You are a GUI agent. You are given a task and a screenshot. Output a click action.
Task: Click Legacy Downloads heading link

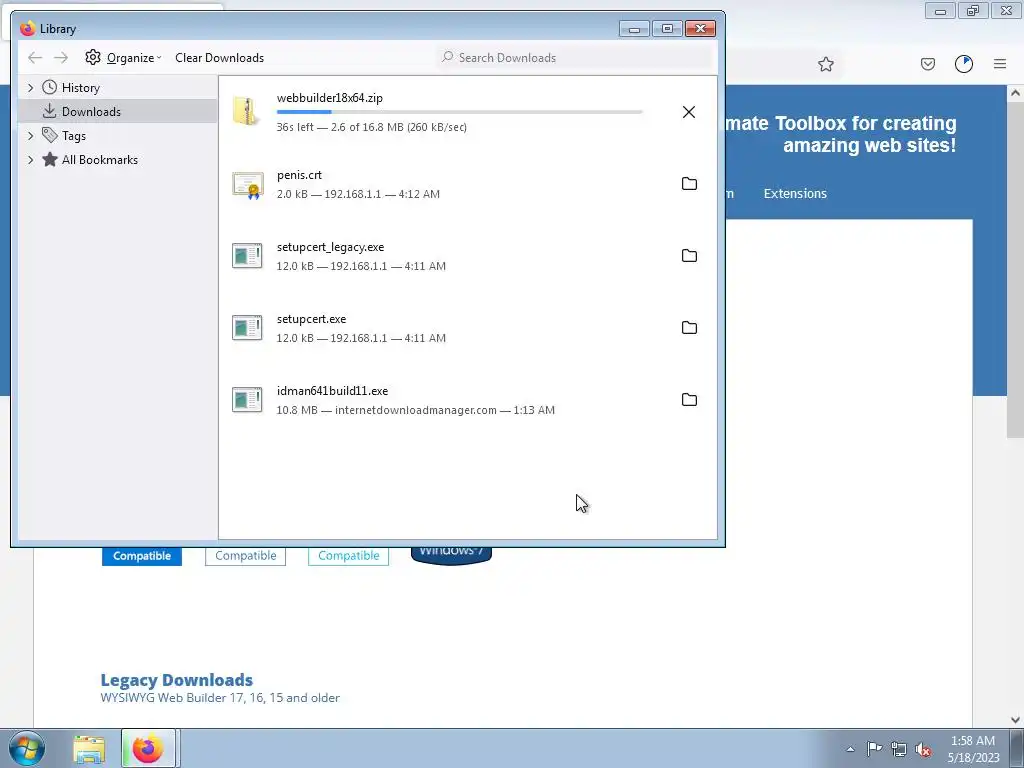tap(176, 680)
